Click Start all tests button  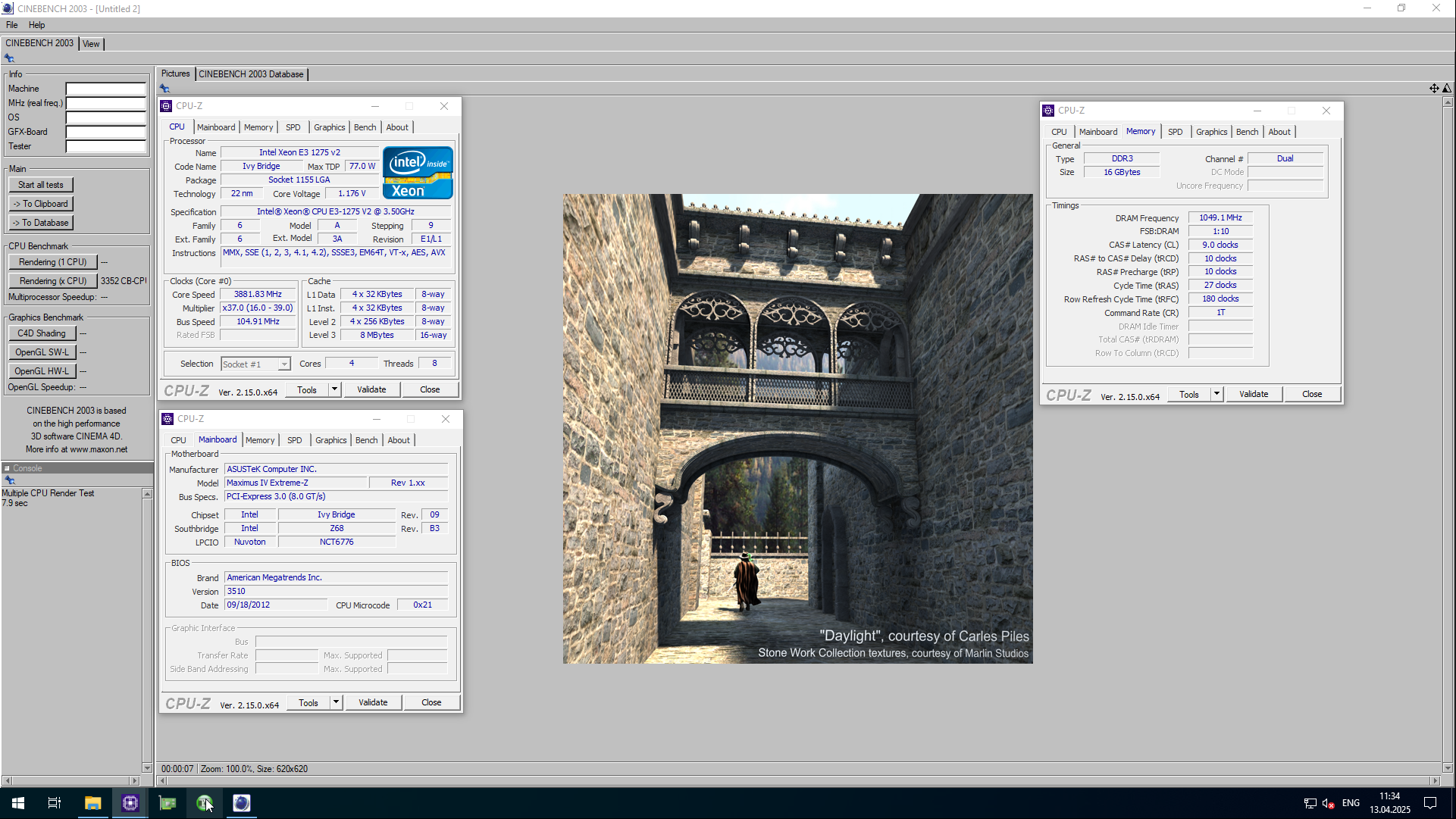coord(41,185)
